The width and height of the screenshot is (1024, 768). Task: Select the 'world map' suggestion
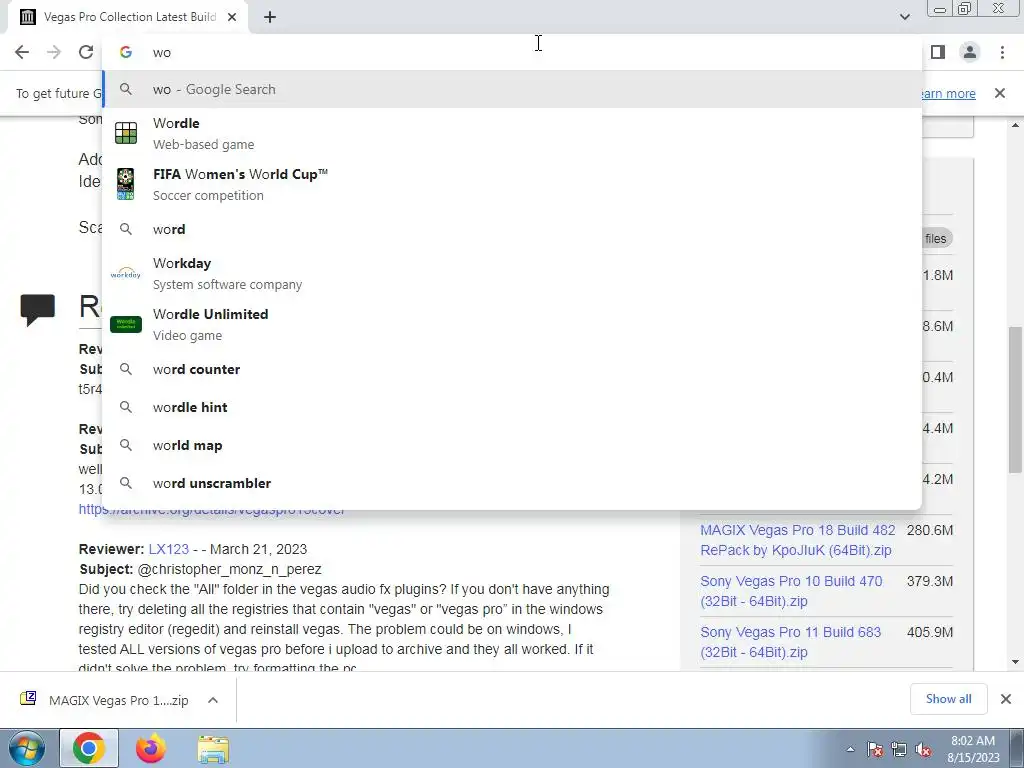click(512, 445)
